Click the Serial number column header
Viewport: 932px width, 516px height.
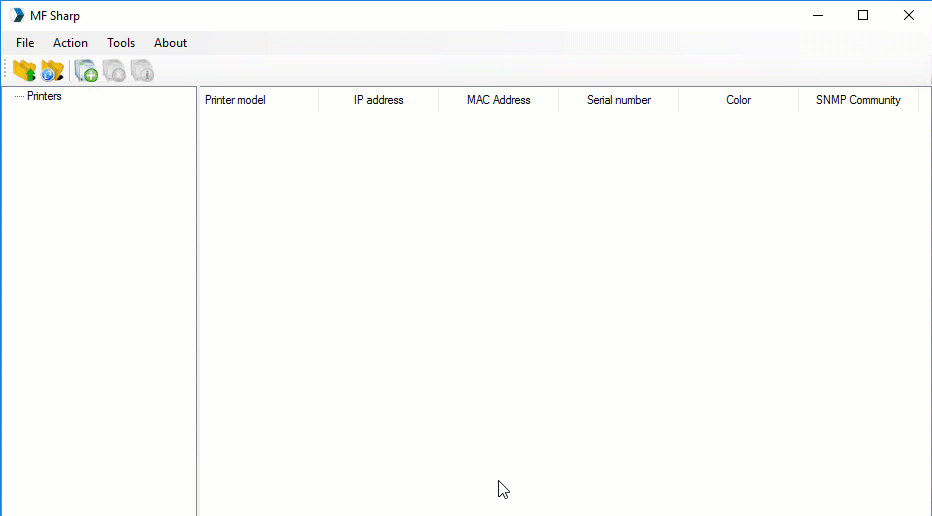(618, 100)
